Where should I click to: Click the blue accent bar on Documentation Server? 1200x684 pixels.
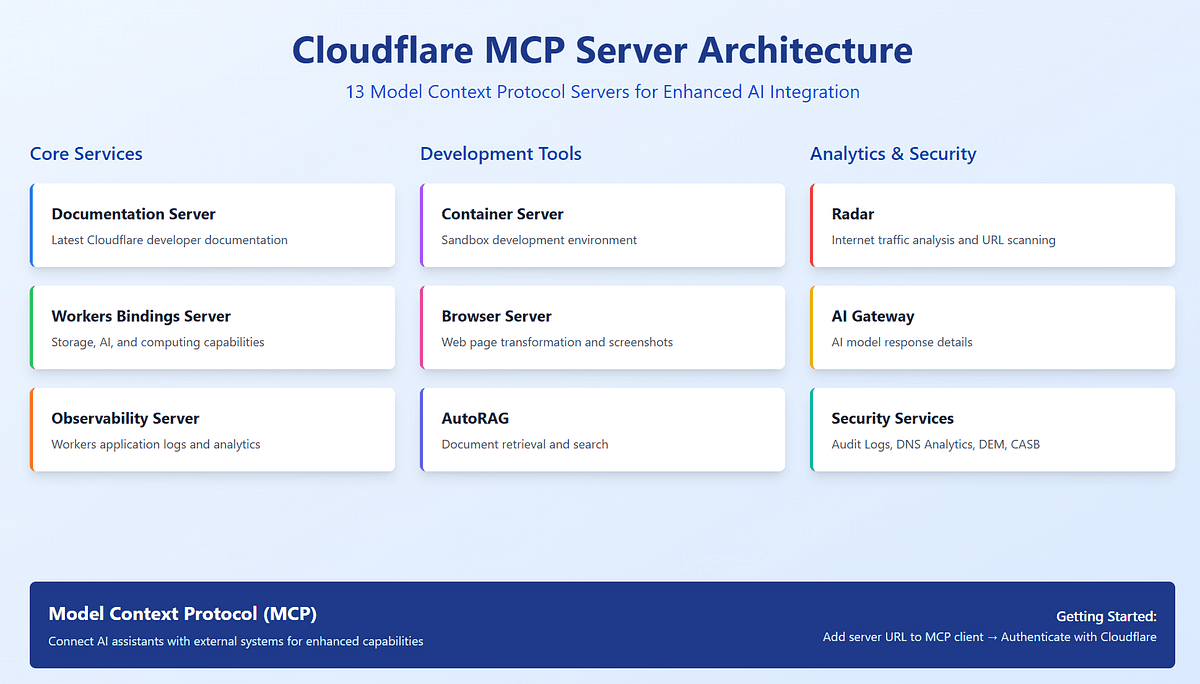(33, 225)
